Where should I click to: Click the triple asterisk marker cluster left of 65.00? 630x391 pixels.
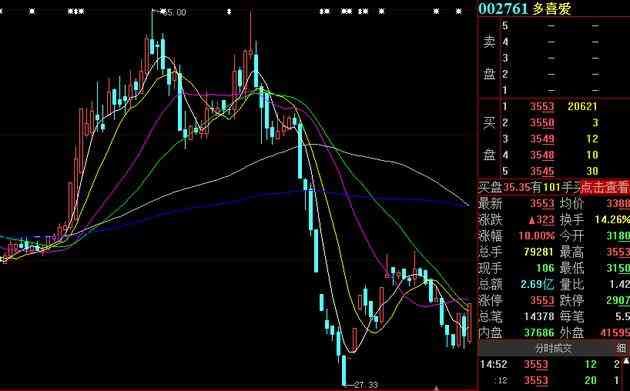(76, 12)
